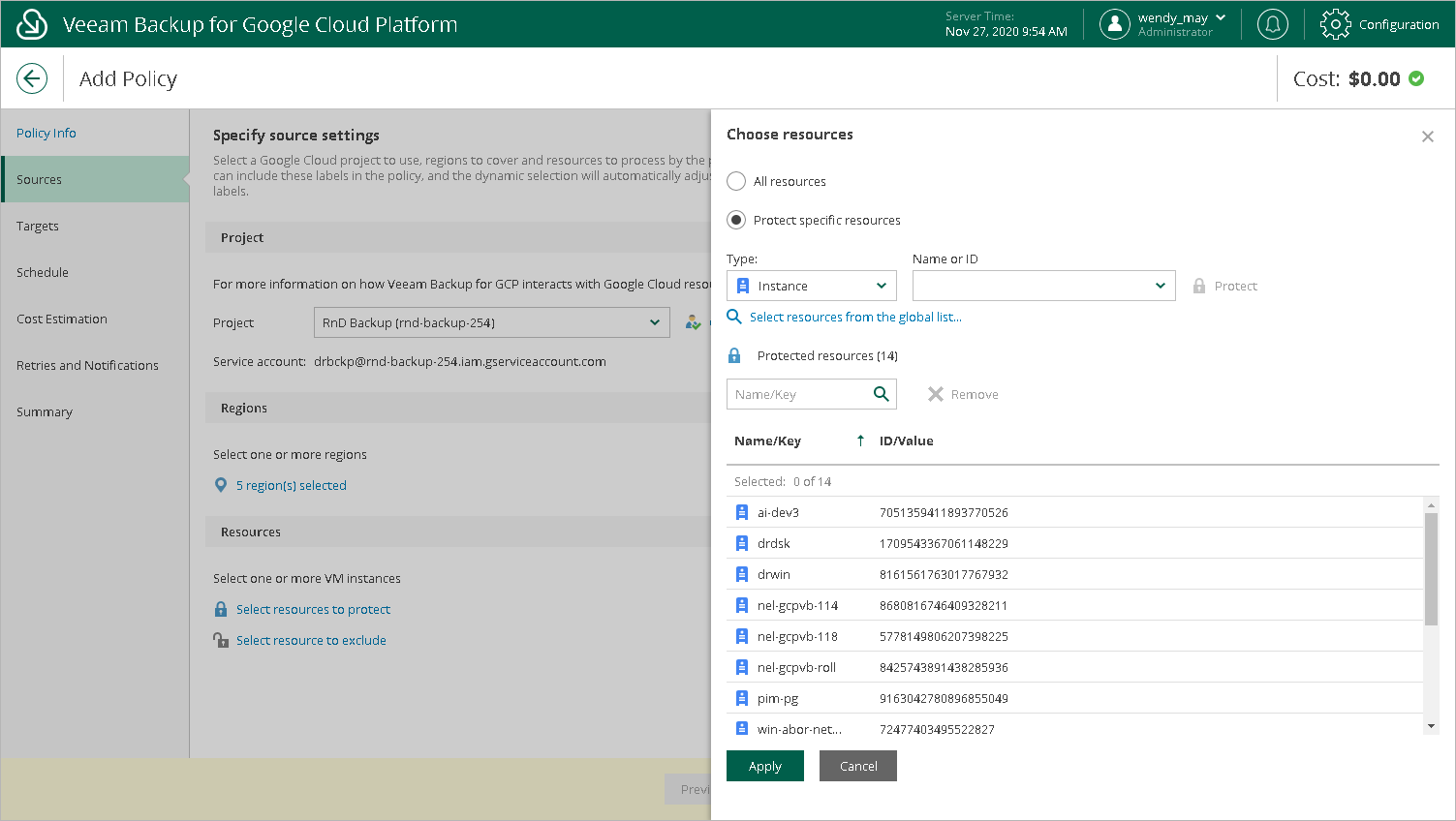This screenshot has width=1456, height=821.
Task: Select the nel-gcpvb-114 resource row
Action: tap(1074, 605)
